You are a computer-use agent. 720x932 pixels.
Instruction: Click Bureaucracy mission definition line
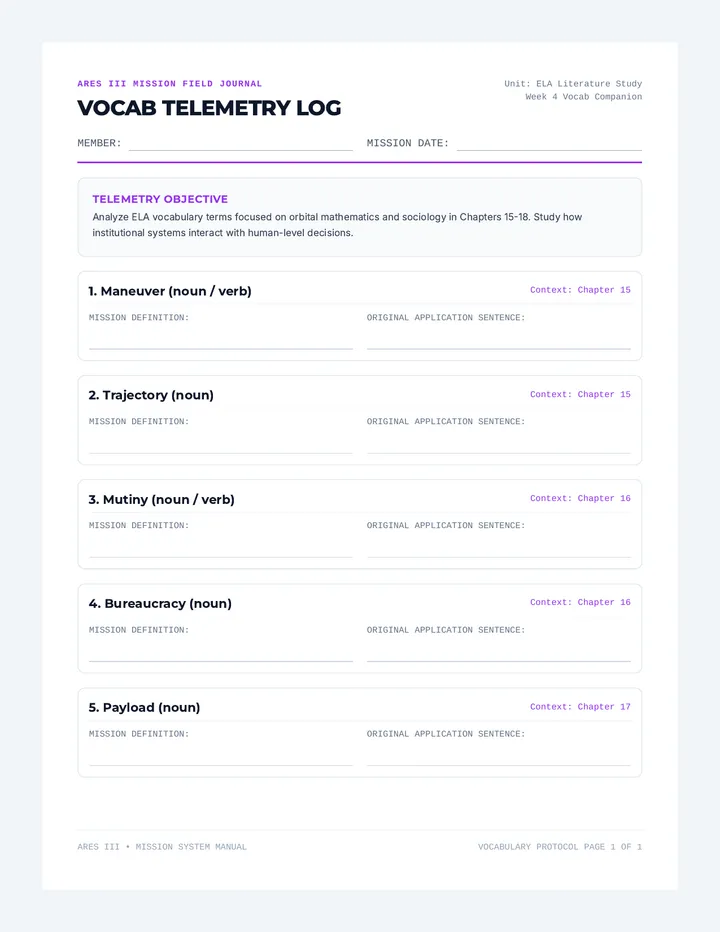[x=221, y=651]
